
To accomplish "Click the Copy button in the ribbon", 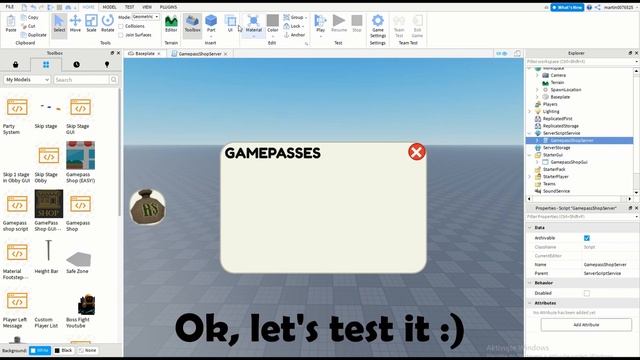I will [x=30, y=17].
